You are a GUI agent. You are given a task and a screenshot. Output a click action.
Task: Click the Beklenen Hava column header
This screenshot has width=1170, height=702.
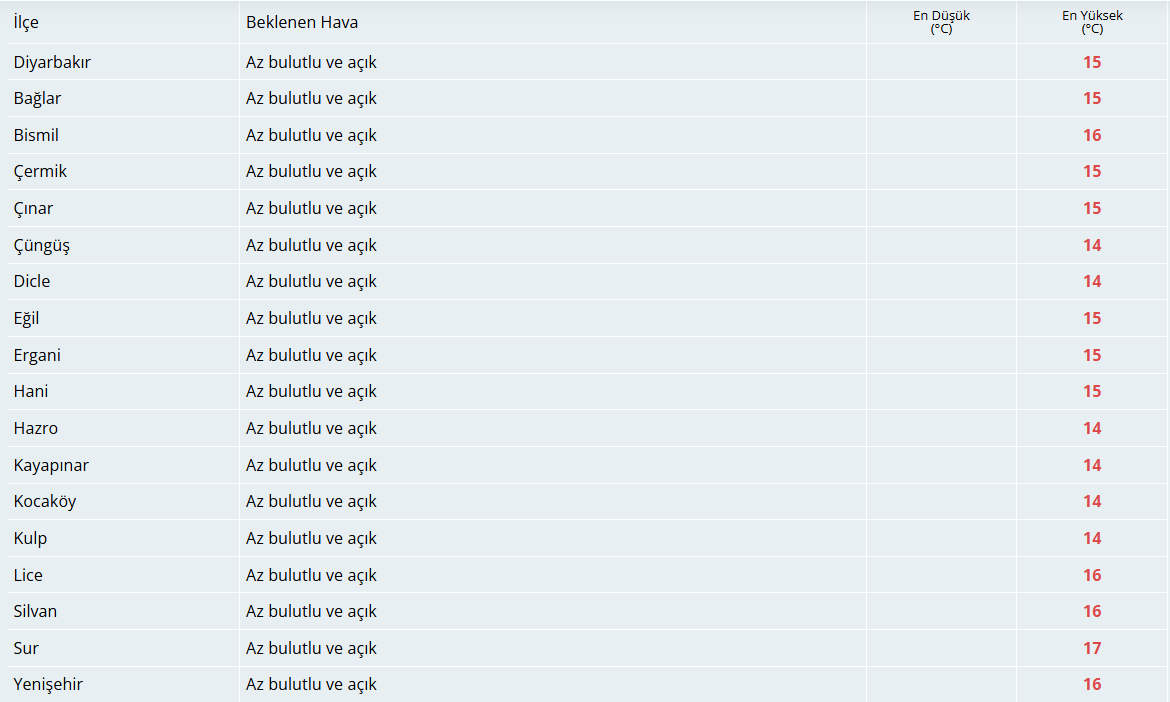(302, 22)
